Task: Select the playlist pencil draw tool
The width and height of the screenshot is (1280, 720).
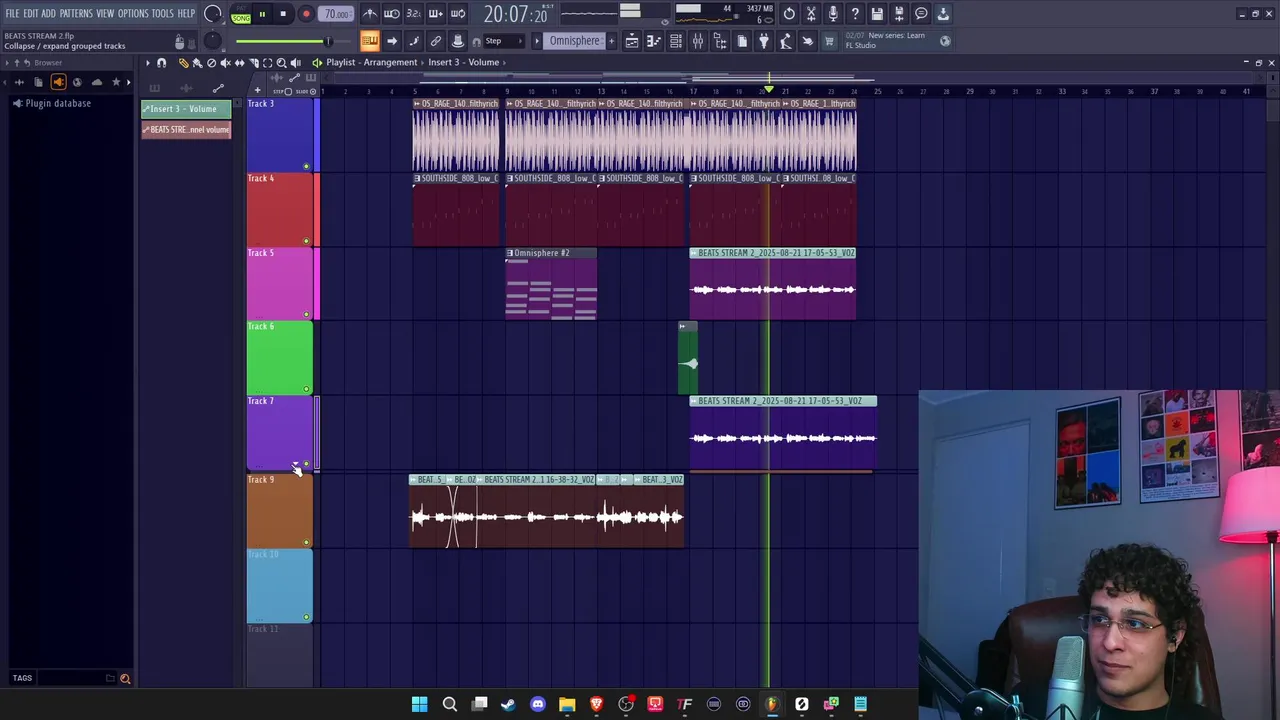Action: click(183, 63)
